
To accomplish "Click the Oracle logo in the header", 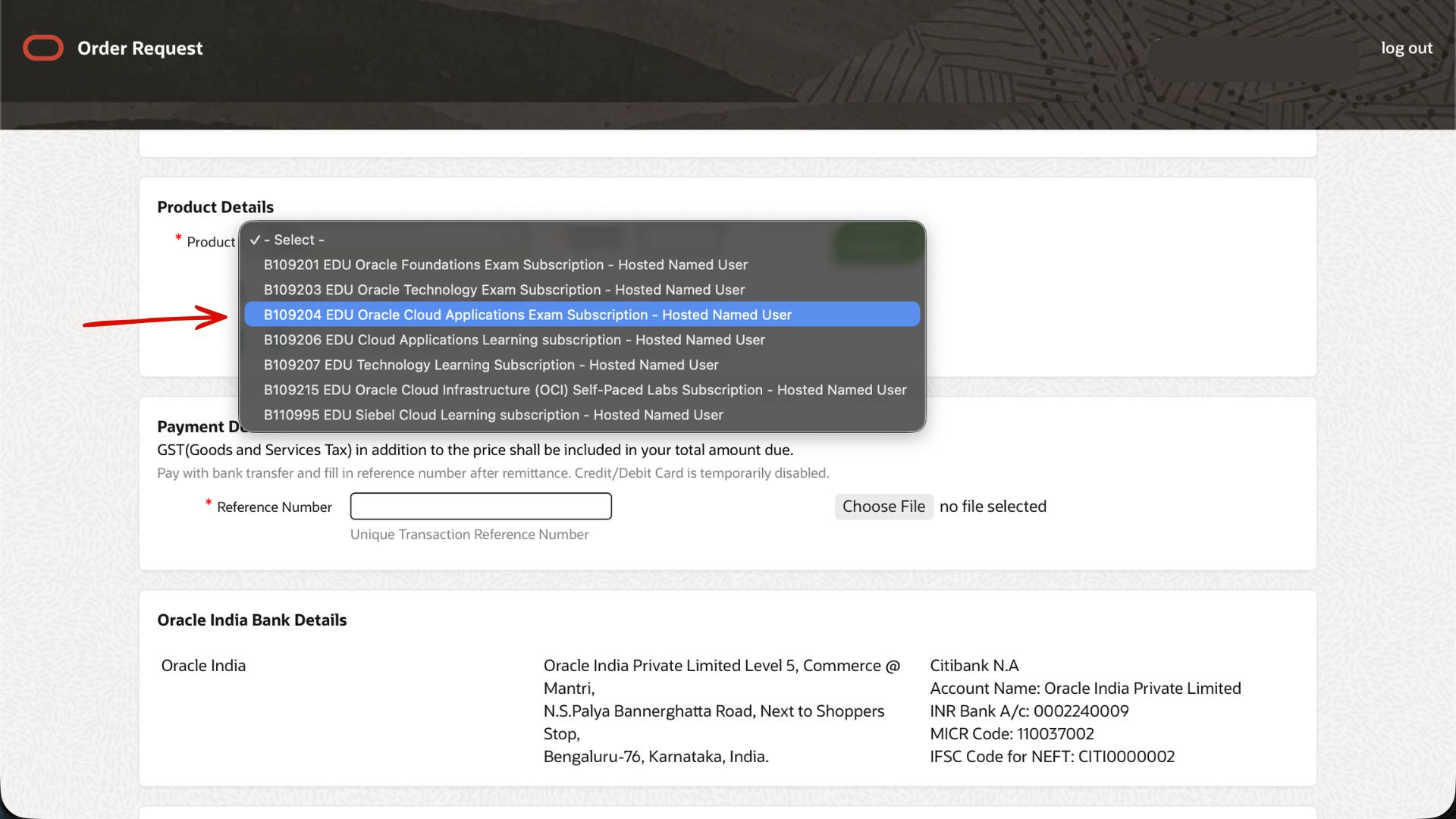I will coord(42,47).
